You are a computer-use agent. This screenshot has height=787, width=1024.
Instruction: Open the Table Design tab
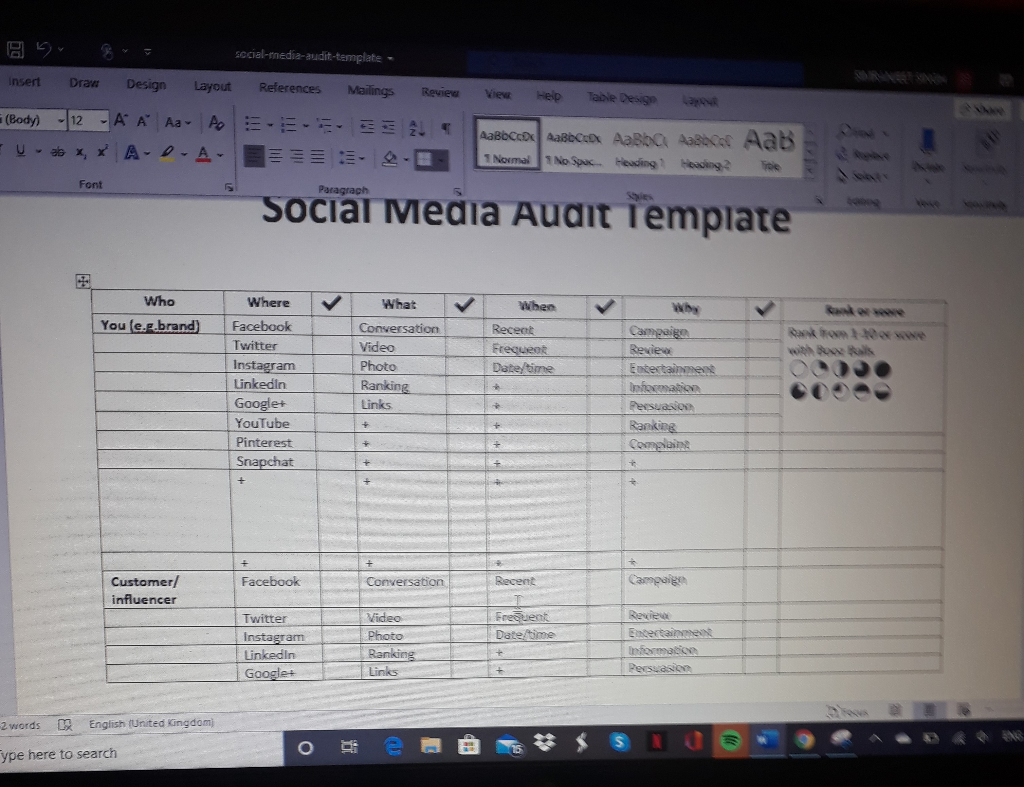coord(621,98)
